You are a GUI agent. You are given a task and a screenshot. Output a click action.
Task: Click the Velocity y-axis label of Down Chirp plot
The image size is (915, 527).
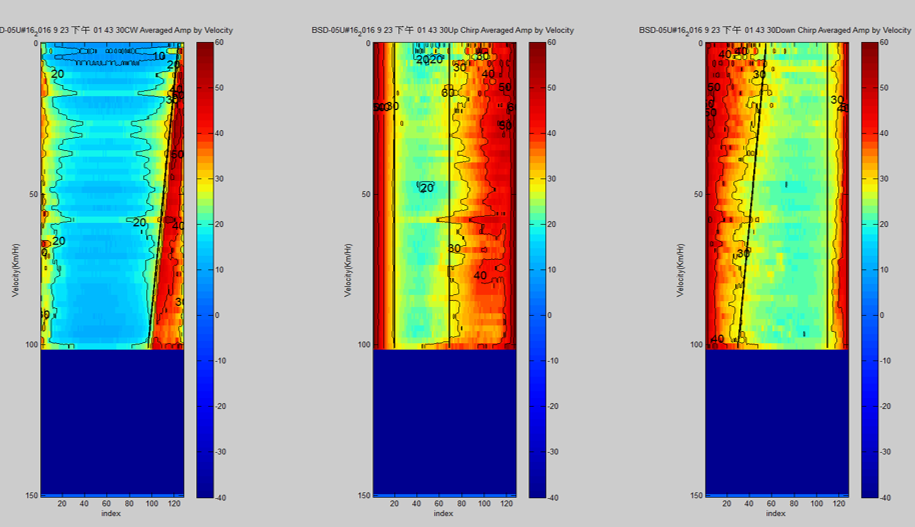679,269
